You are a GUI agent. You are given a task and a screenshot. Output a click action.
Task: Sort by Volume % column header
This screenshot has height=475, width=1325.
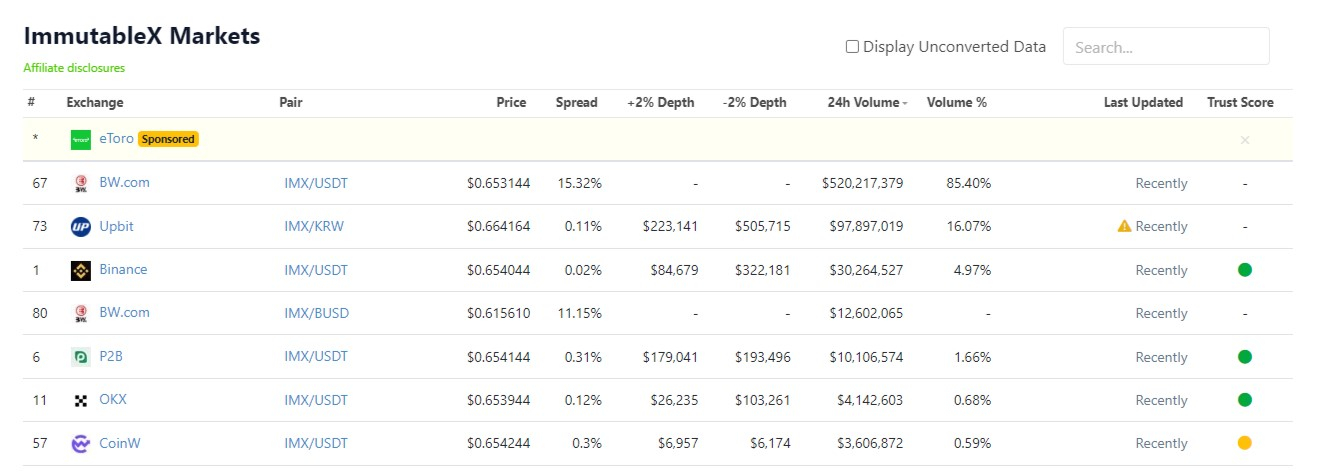[x=957, y=102]
